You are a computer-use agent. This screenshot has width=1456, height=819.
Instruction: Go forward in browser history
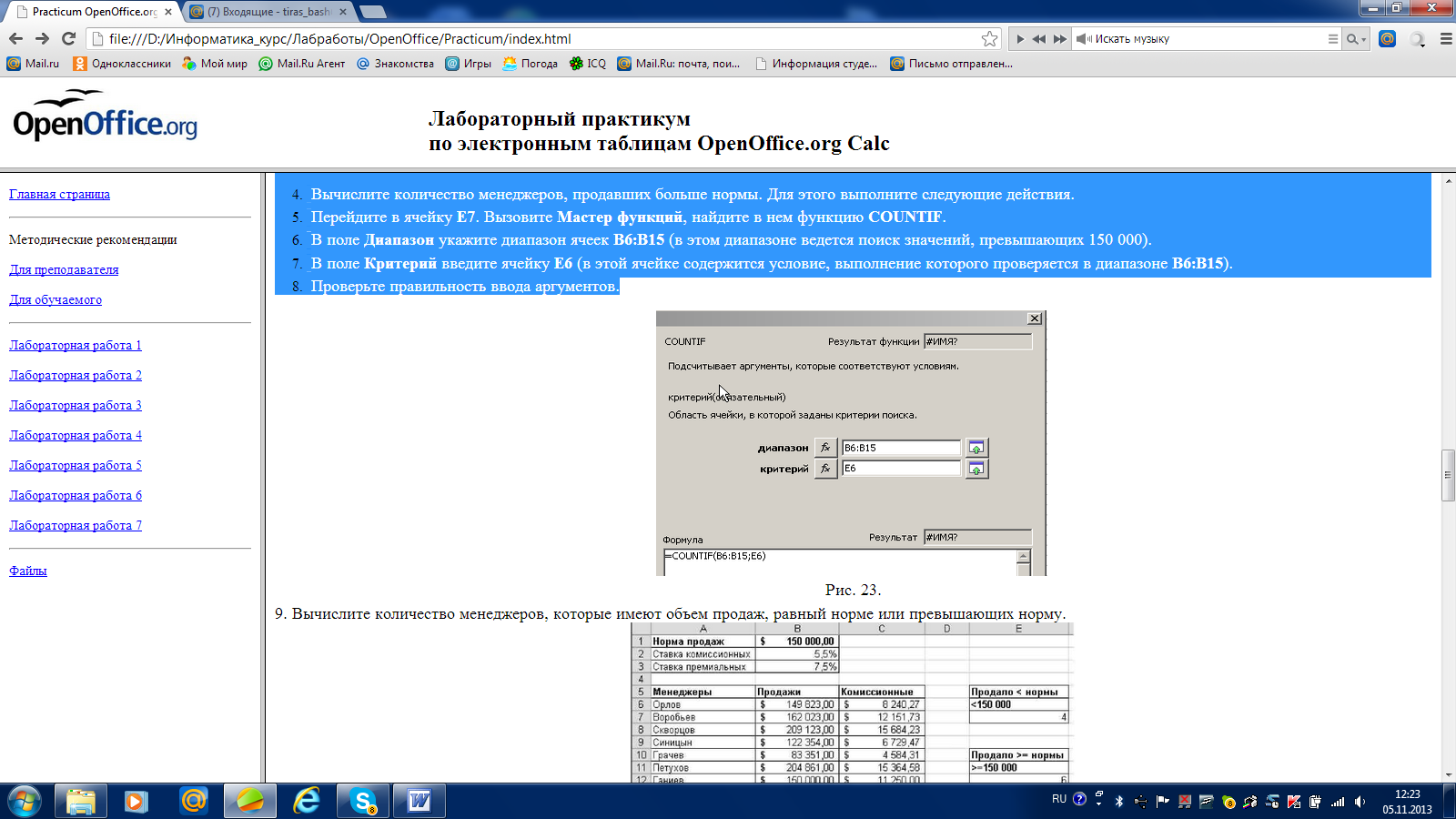pyautogui.click(x=42, y=38)
